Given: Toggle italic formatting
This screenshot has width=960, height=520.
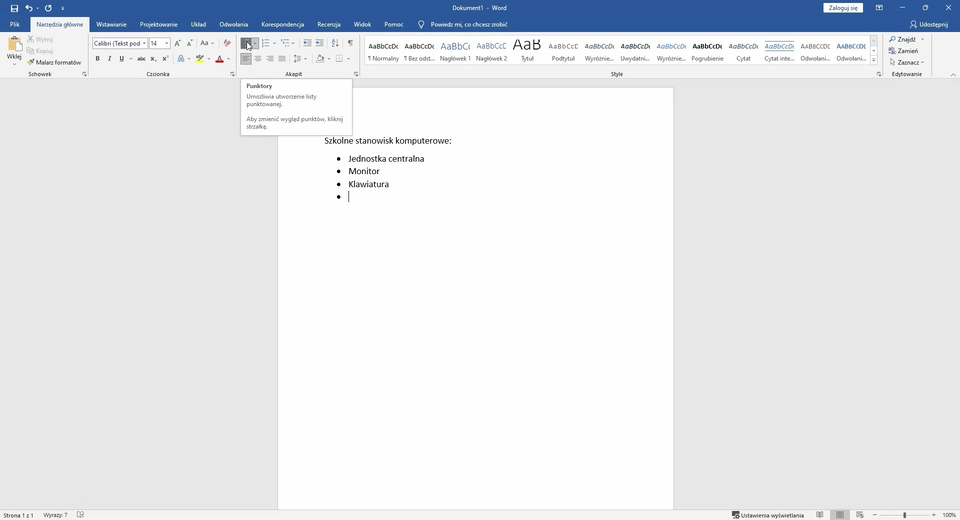Looking at the screenshot, I should 109,59.
